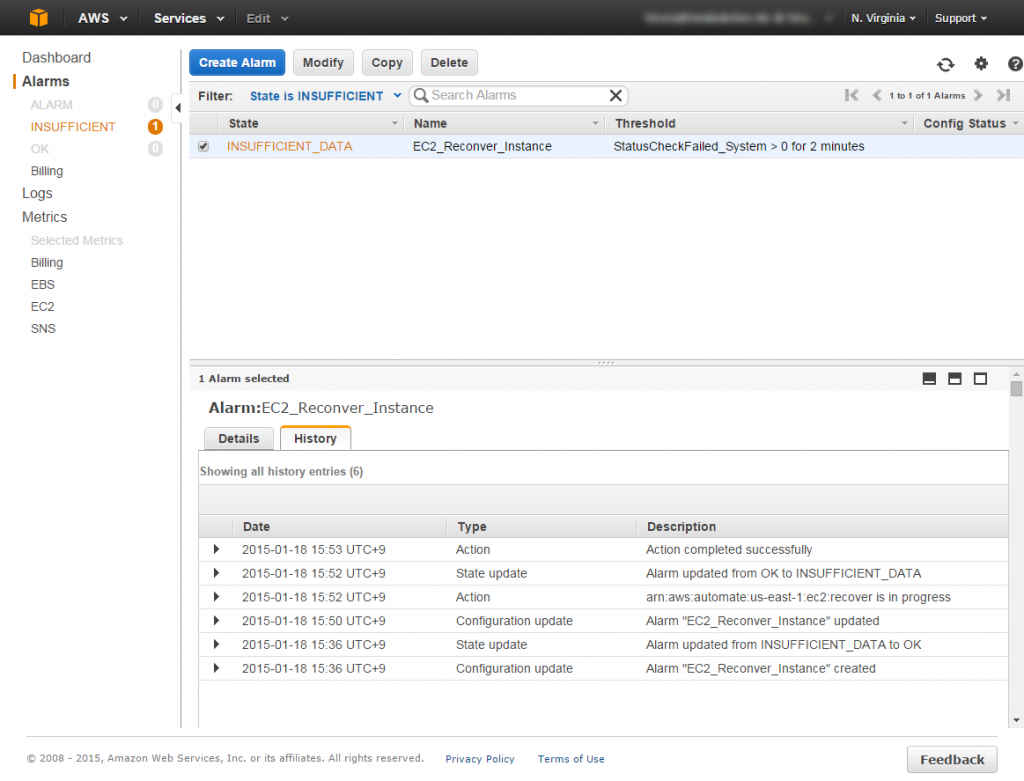Click the help question mark icon
This screenshot has height=781, width=1024.
coord(1014,63)
